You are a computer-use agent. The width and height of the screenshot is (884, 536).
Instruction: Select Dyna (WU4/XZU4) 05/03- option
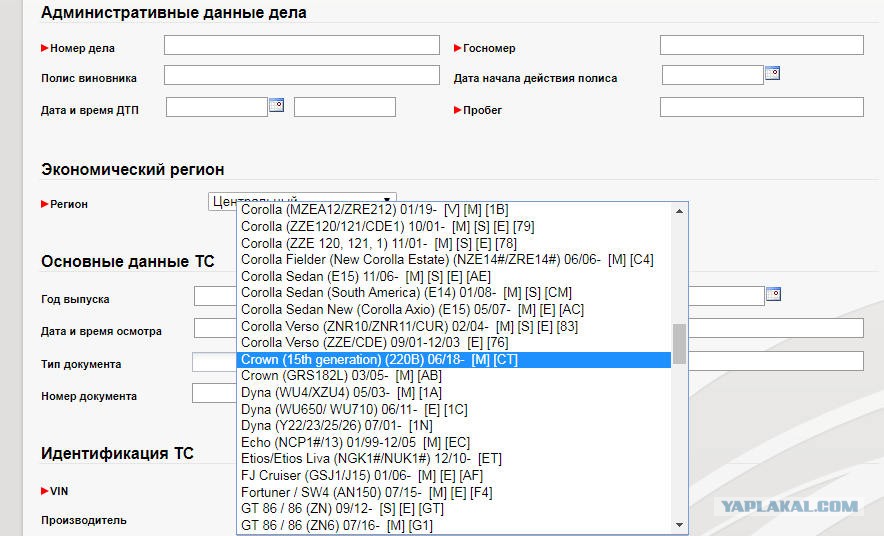pos(454,393)
